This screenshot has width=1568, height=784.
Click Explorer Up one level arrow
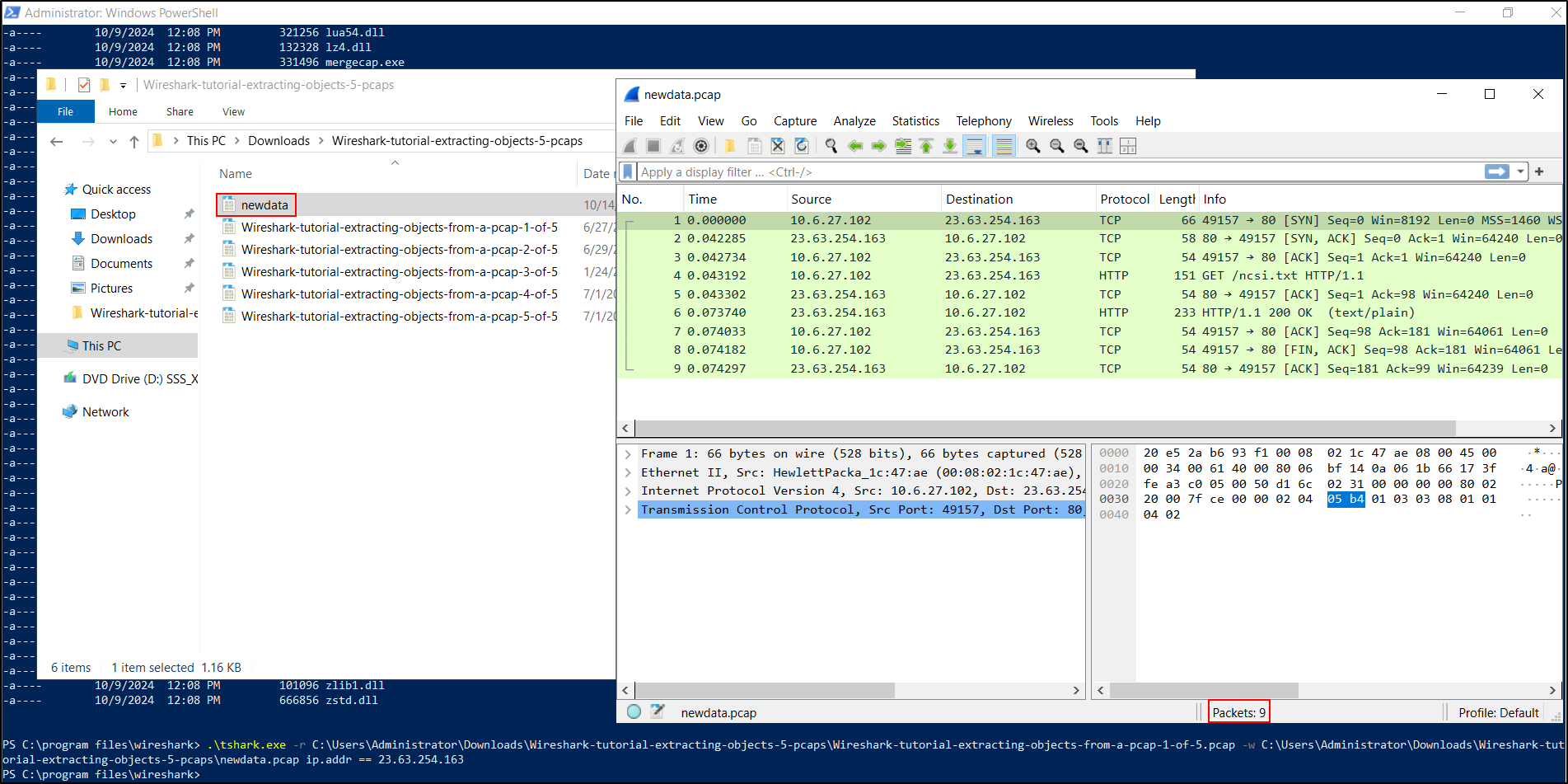(134, 142)
